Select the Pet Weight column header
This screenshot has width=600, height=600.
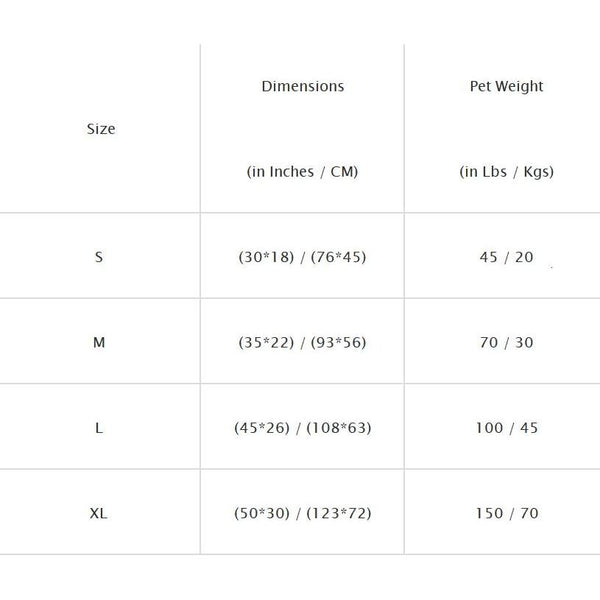[x=506, y=86]
